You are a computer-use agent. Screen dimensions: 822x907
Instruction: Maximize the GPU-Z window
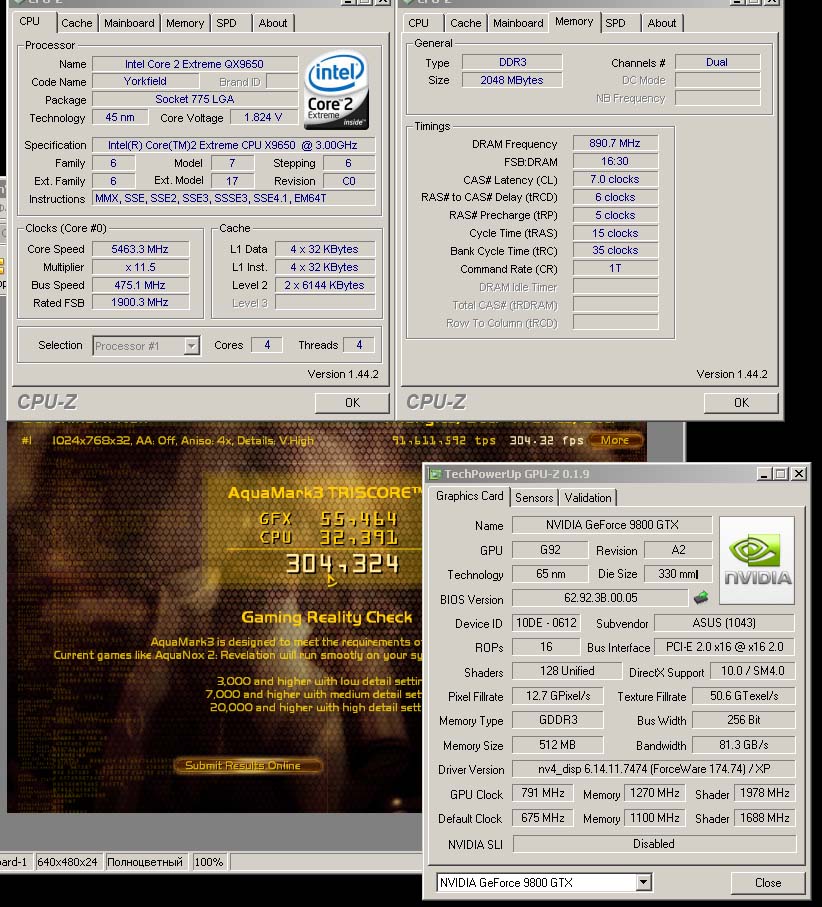(x=781, y=474)
